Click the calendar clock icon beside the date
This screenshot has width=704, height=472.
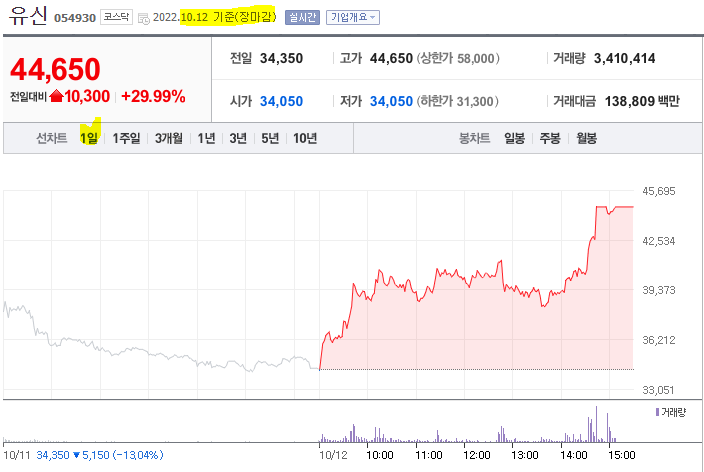click(x=144, y=18)
